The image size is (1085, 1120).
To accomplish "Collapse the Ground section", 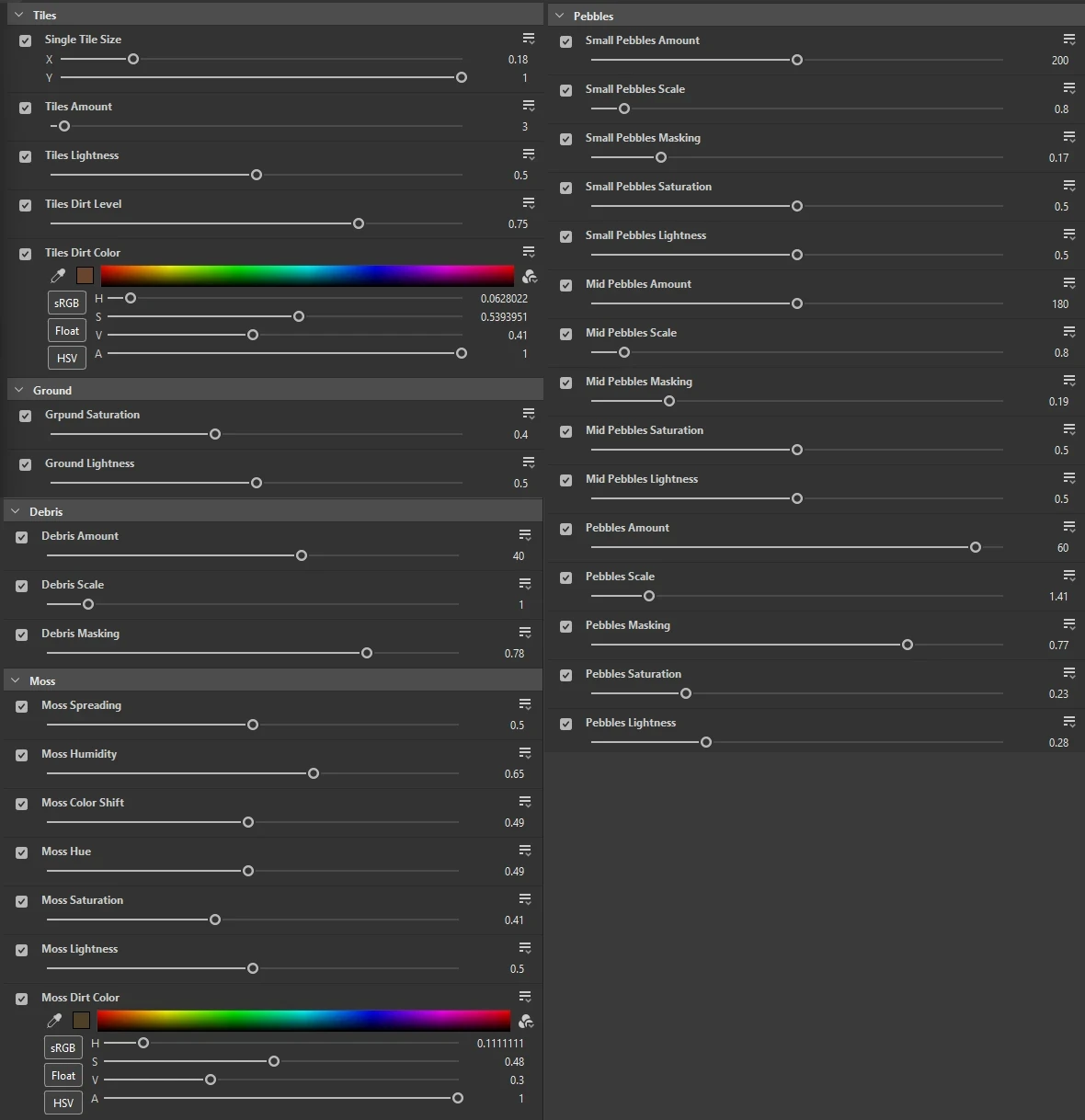I will [19, 390].
